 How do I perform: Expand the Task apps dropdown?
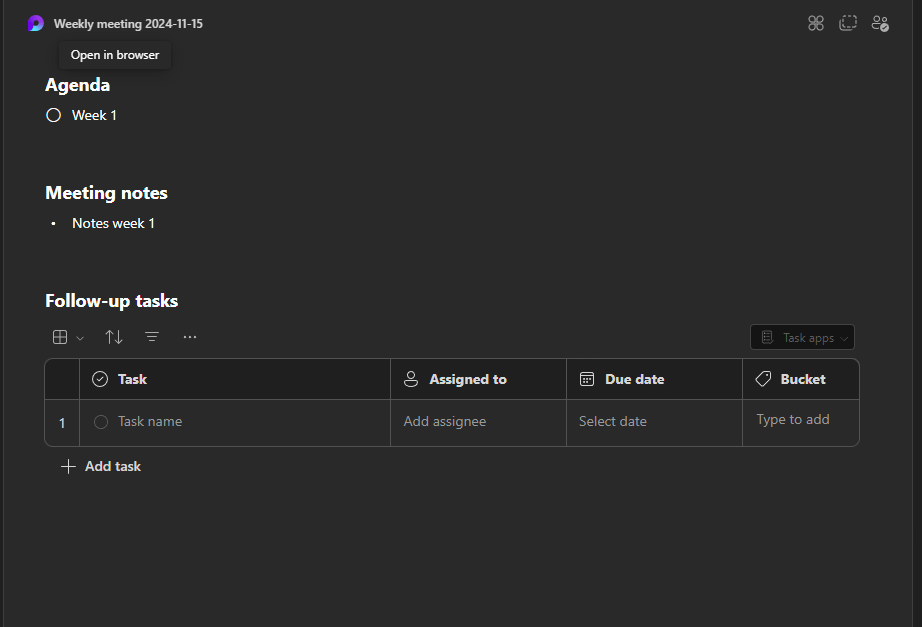[x=802, y=338]
